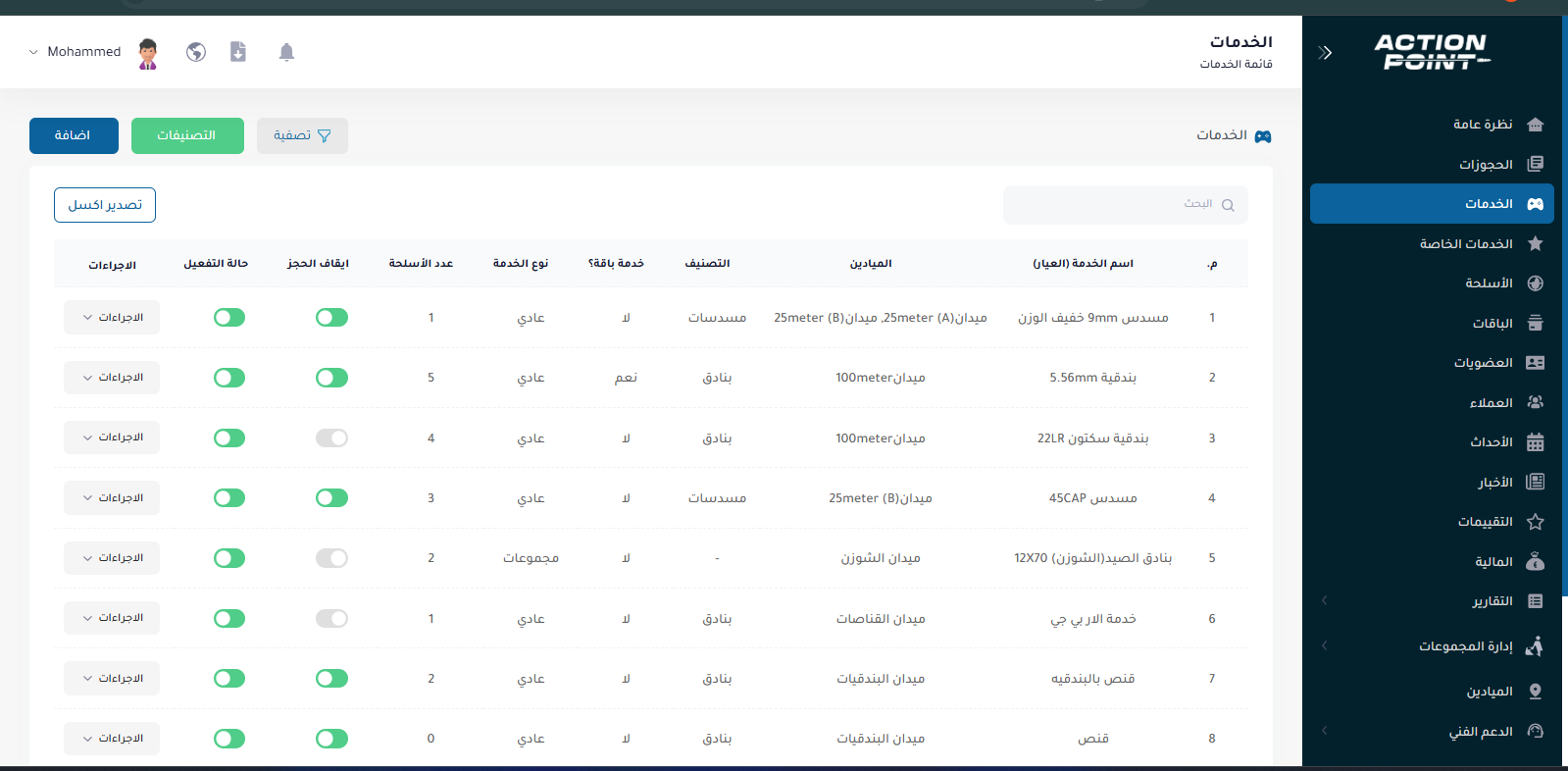Screen dimensions: 1568x771
Task: Click the download file icon in header
Action: click(238, 52)
